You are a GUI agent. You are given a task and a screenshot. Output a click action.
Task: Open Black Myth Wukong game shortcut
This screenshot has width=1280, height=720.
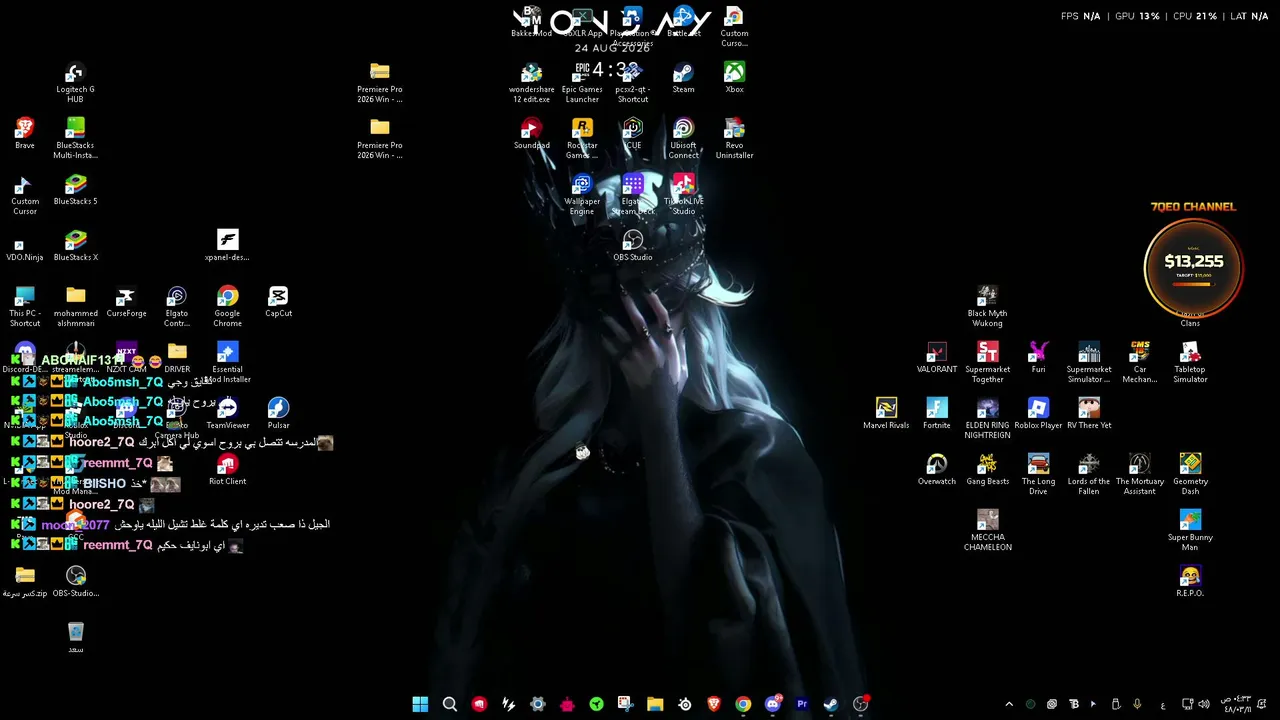[987, 307]
